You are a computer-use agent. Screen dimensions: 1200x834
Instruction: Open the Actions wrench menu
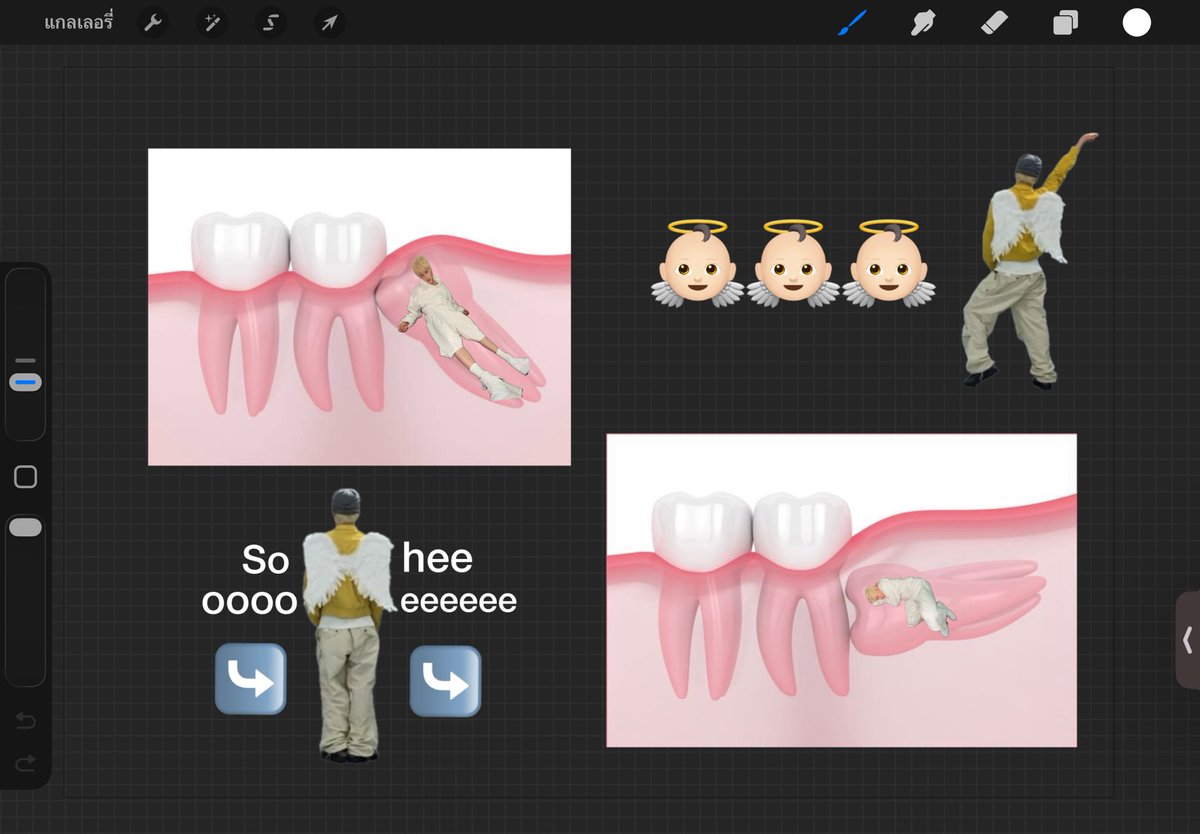153,22
